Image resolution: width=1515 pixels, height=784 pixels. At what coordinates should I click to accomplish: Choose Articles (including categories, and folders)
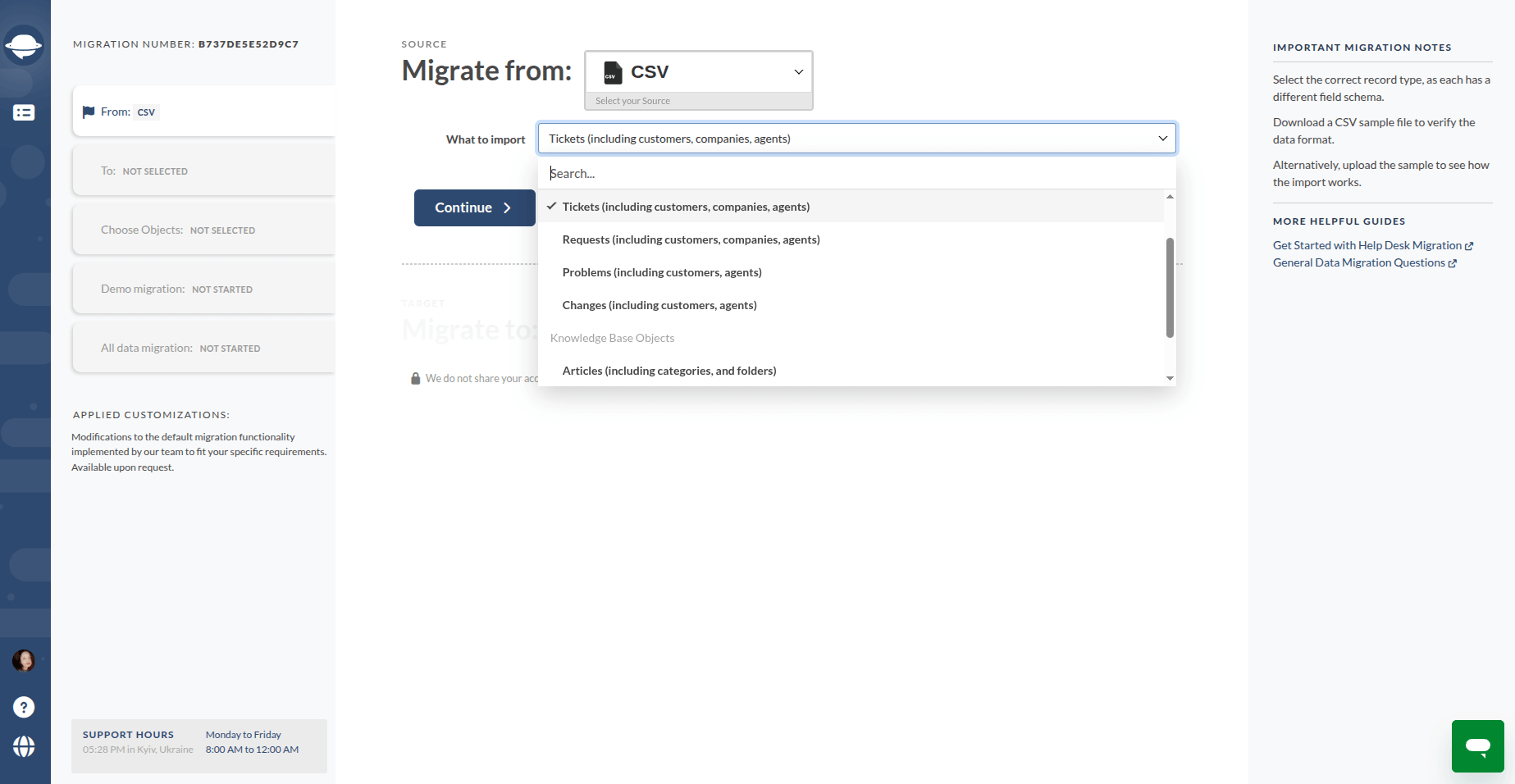click(x=669, y=371)
